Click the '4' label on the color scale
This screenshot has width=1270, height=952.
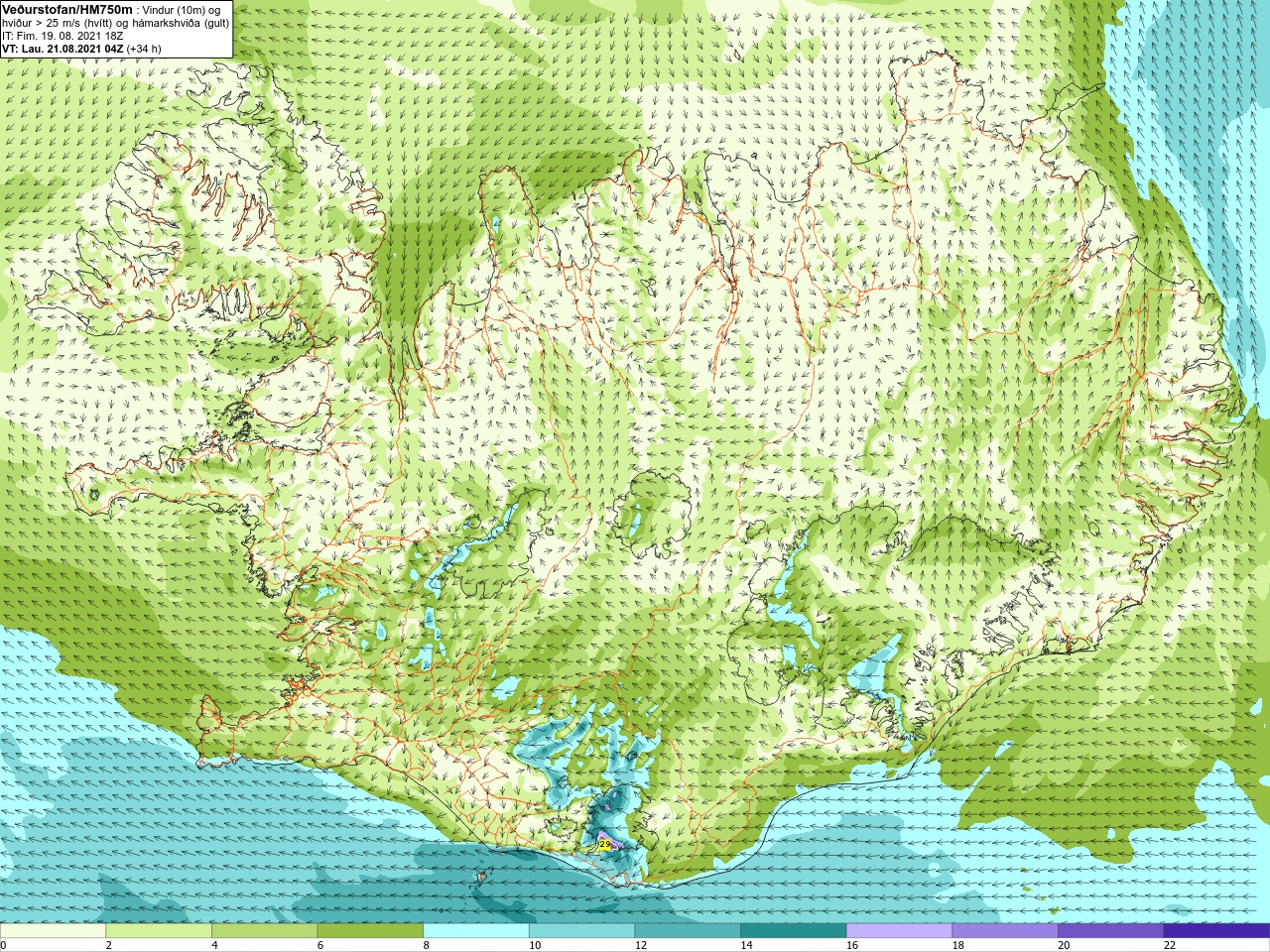215,946
